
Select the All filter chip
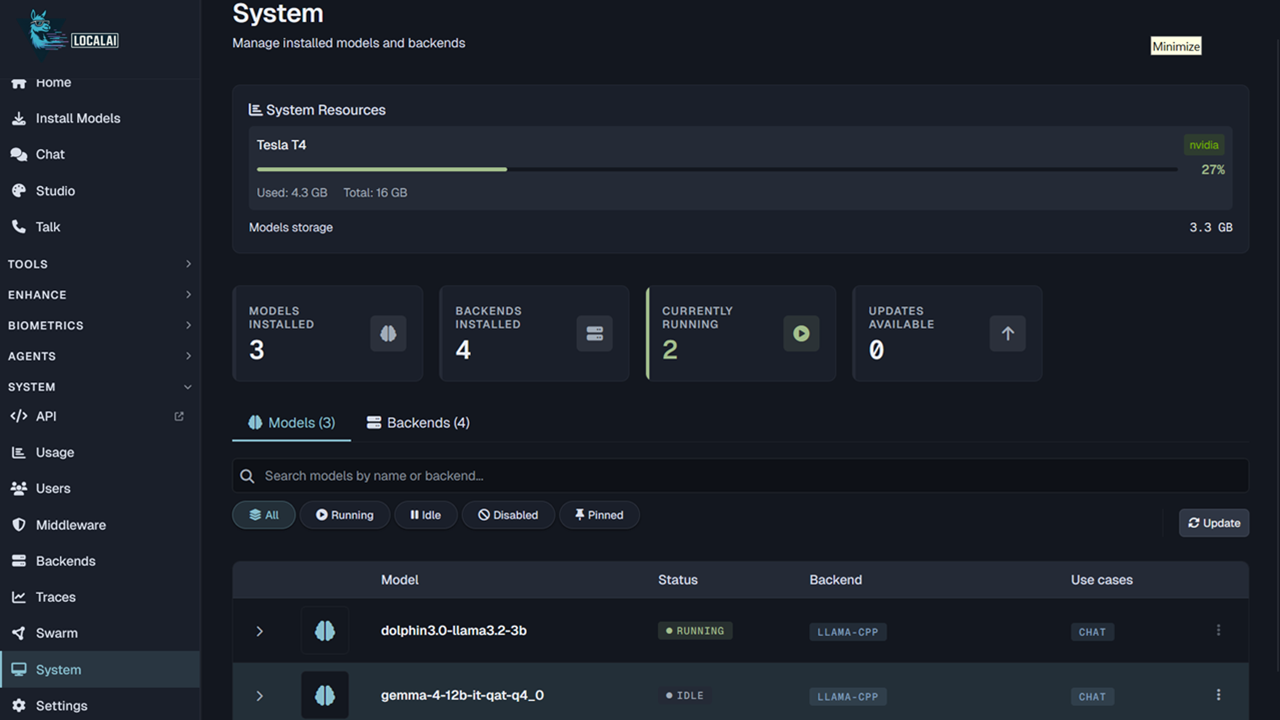(x=264, y=515)
